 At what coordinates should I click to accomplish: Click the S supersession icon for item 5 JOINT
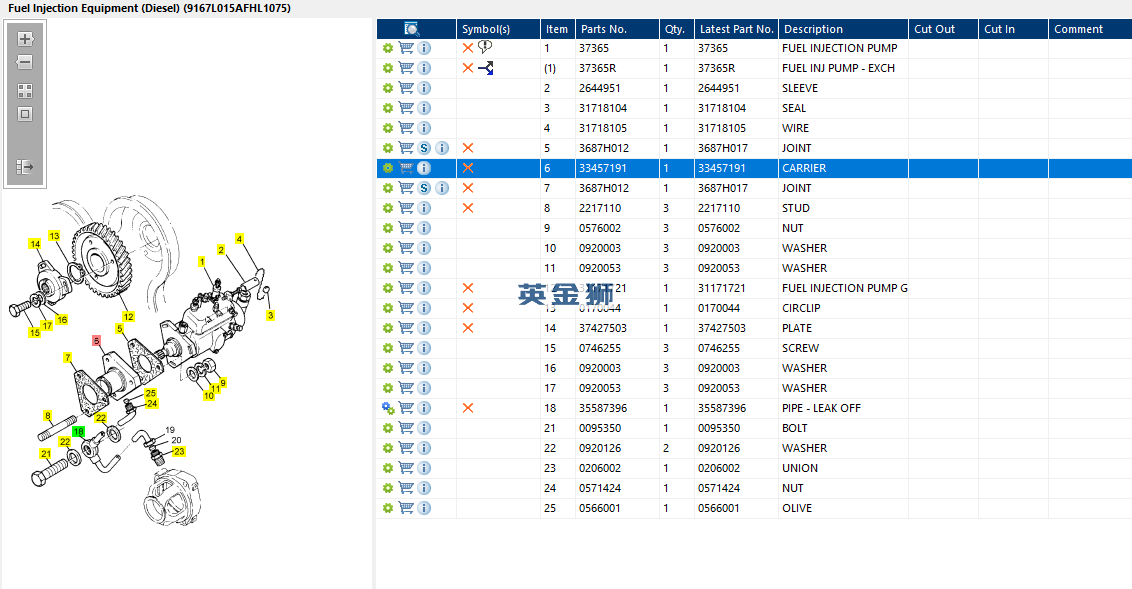coord(424,148)
